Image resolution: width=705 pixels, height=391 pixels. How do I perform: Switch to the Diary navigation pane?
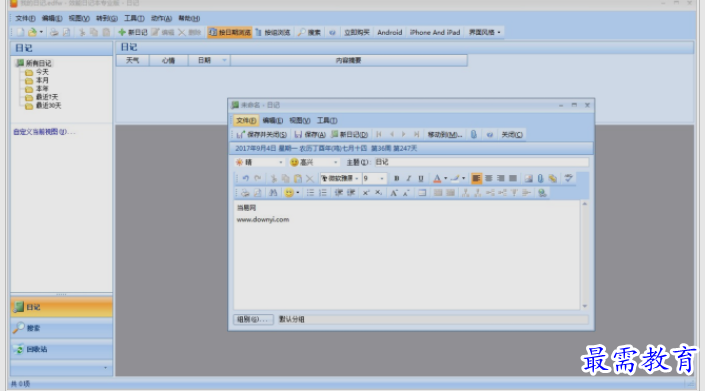click(61, 307)
